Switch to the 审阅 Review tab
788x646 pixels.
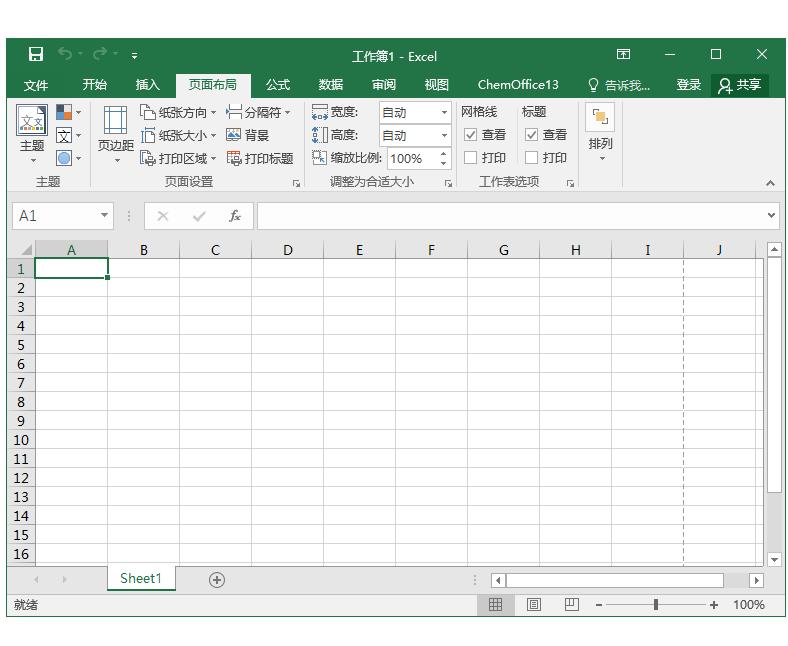coord(384,85)
